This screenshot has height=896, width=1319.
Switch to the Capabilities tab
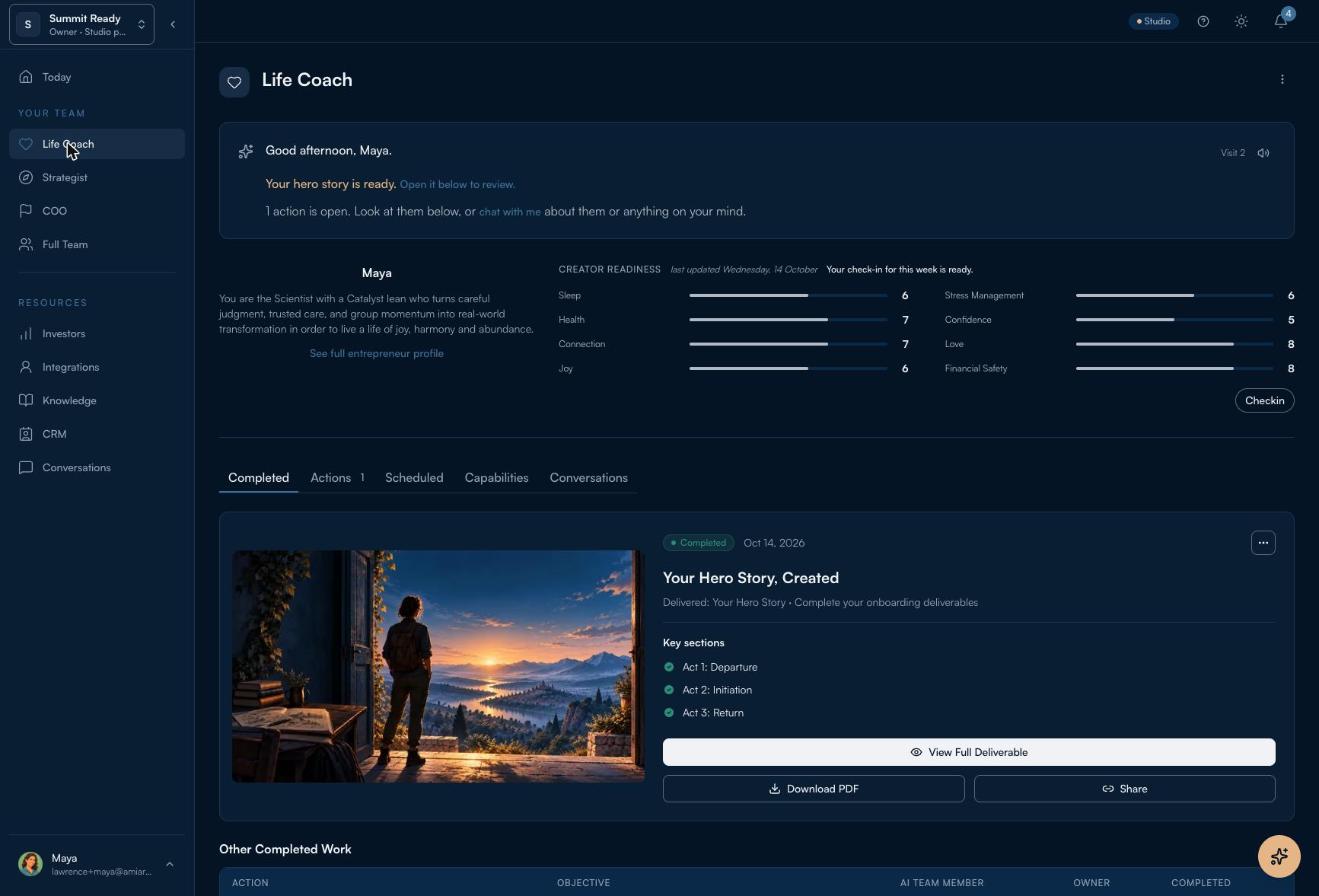point(496,478)
